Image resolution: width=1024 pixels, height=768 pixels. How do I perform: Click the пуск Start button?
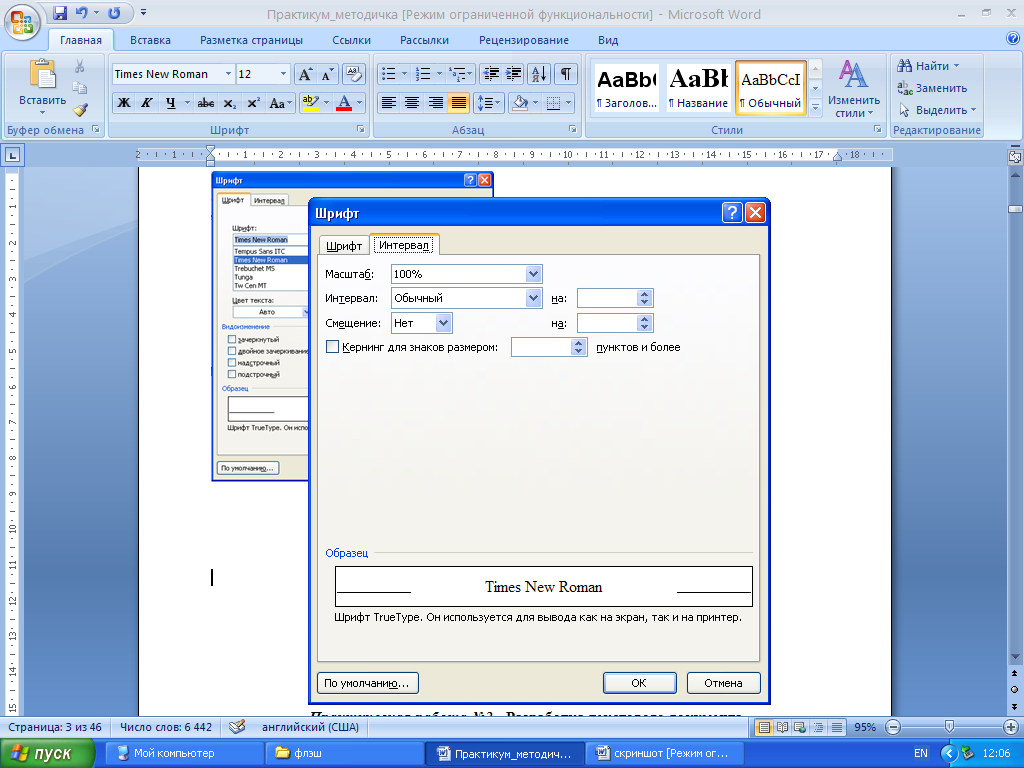tap(47, 753)
